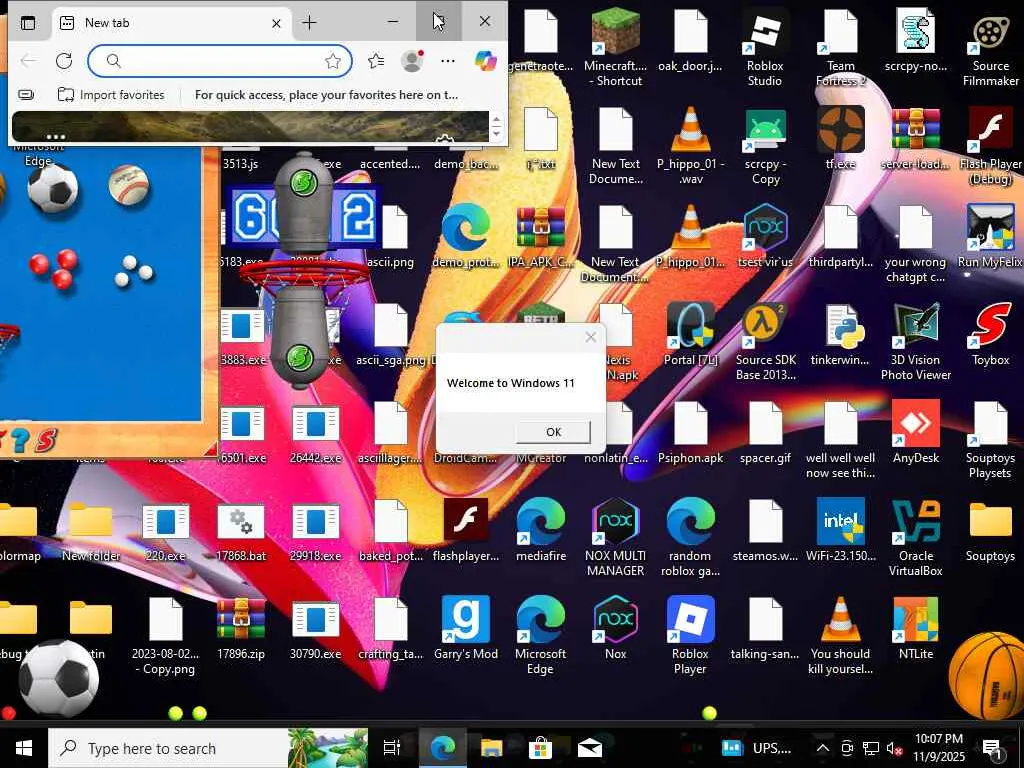Open Edge Settings and more menu

448,61
